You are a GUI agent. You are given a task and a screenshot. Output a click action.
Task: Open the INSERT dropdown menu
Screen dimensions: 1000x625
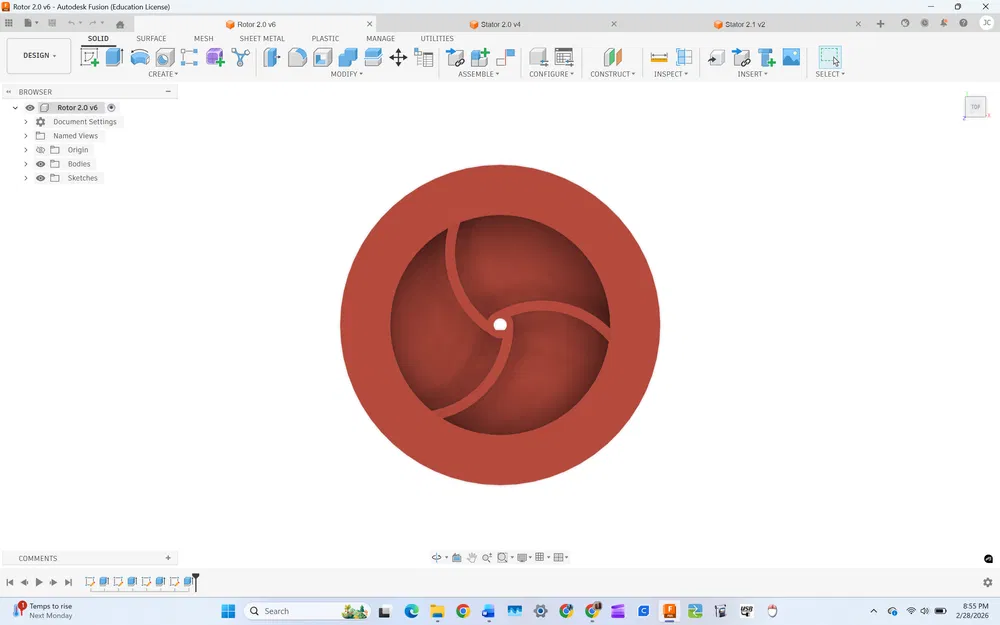tap(753, 74)
